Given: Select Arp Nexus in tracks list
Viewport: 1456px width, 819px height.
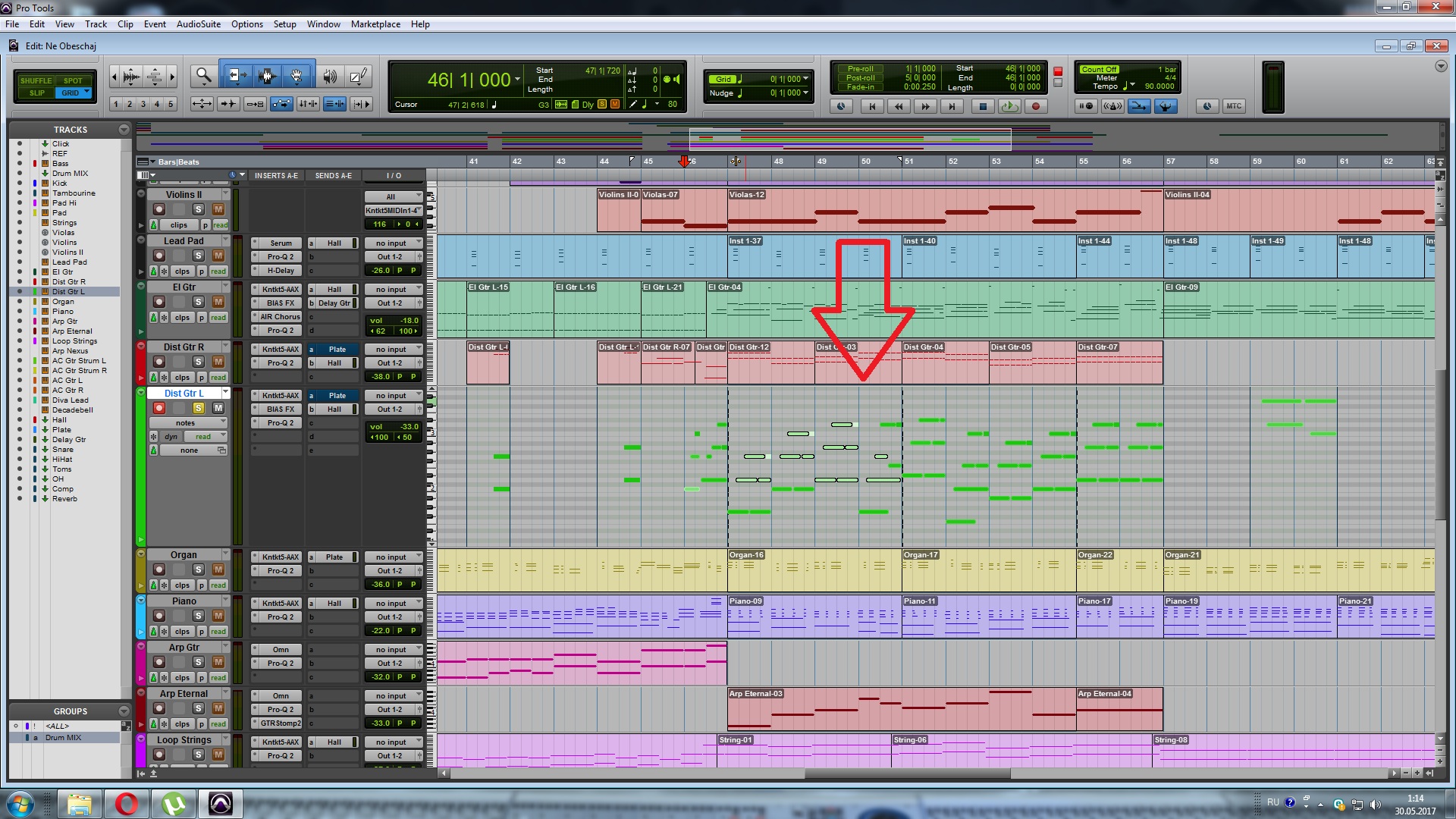Looking at the screenshot, I should 70,351.
